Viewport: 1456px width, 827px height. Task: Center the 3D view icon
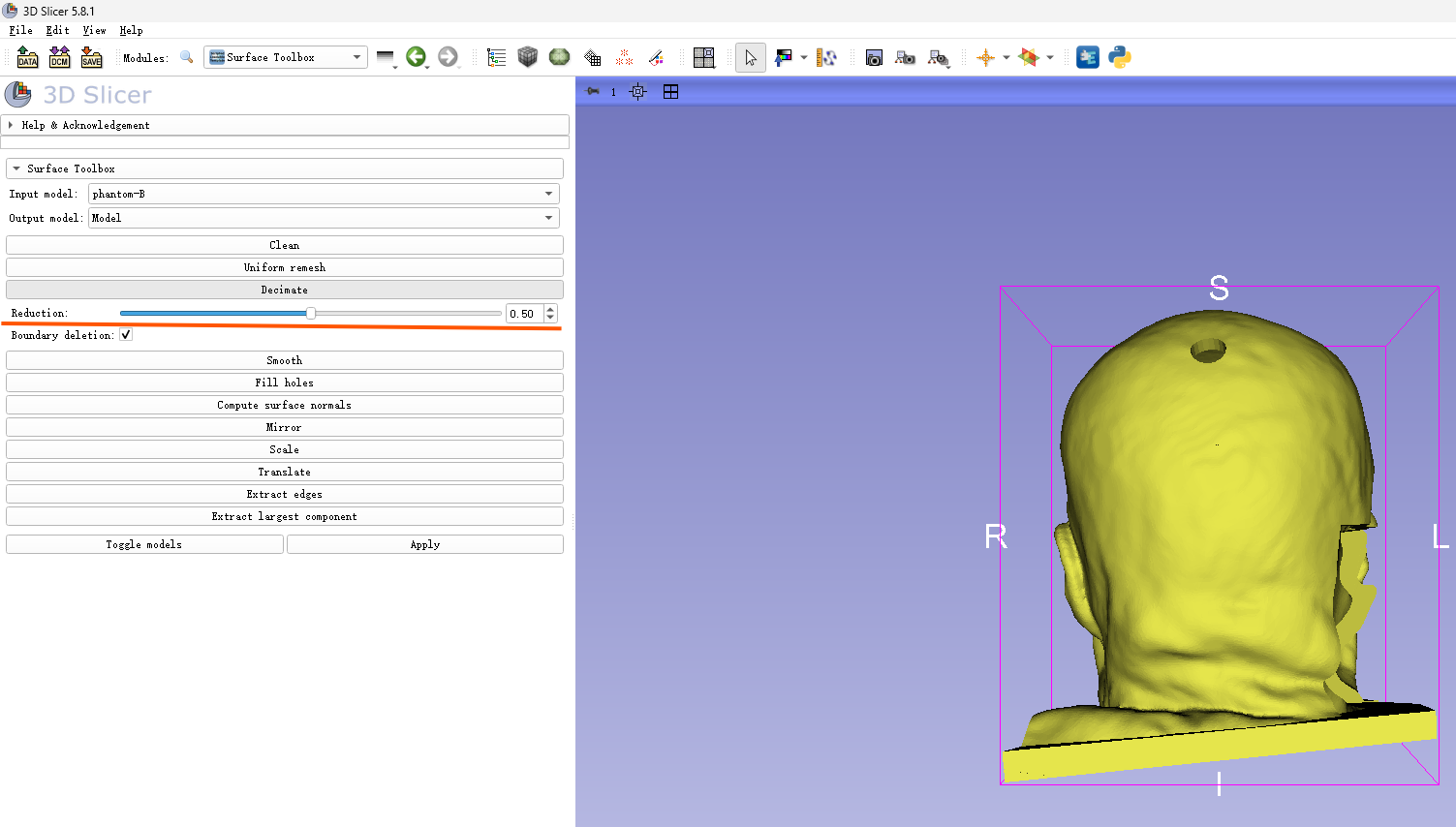coord(637,92)
